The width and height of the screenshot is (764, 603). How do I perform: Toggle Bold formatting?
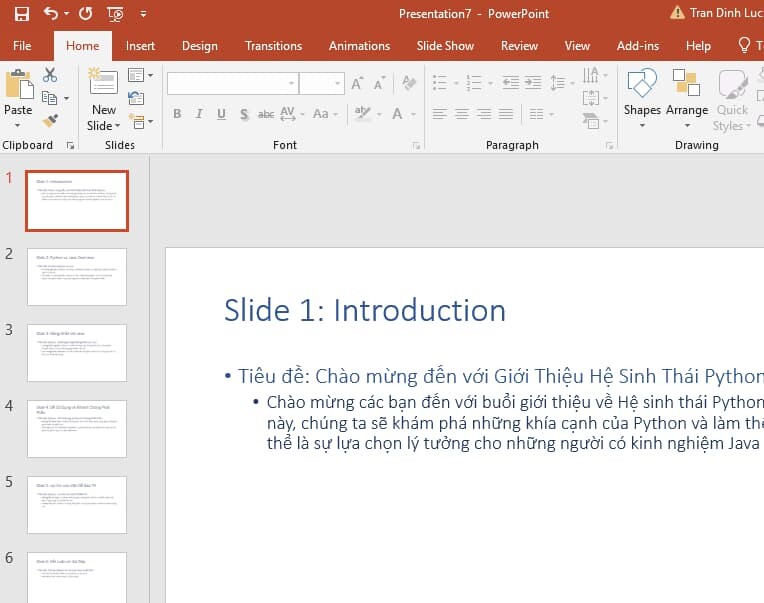point(177,114)
